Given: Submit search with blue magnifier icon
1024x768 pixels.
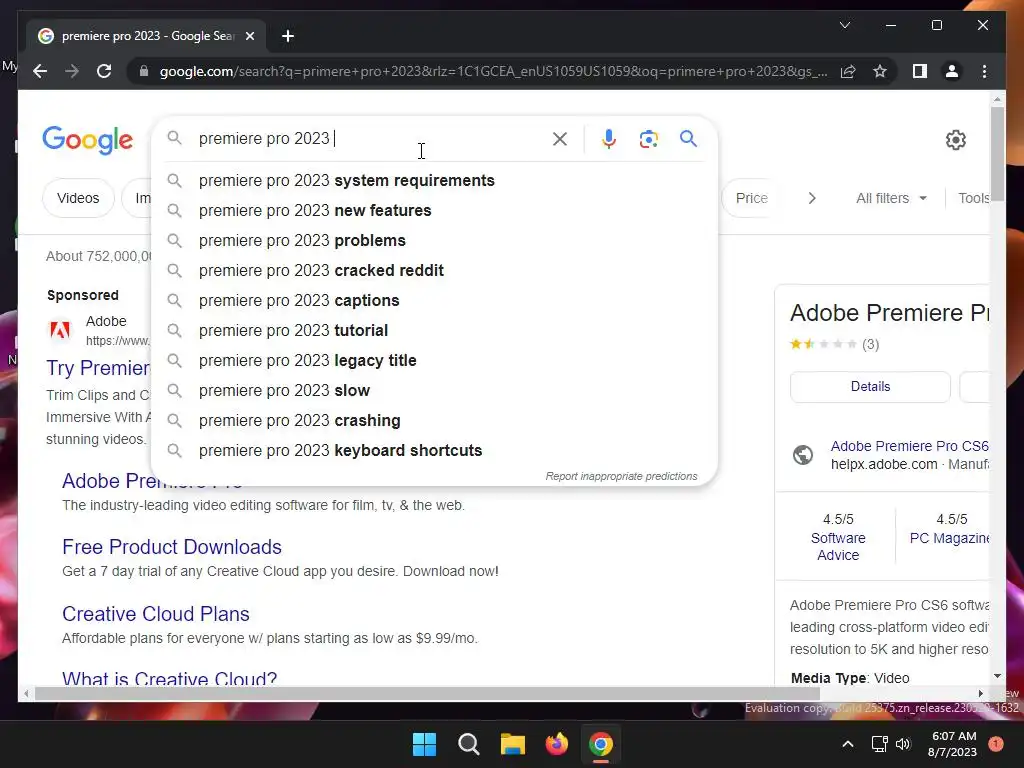Looking at the screenshot, I should 688,138.
